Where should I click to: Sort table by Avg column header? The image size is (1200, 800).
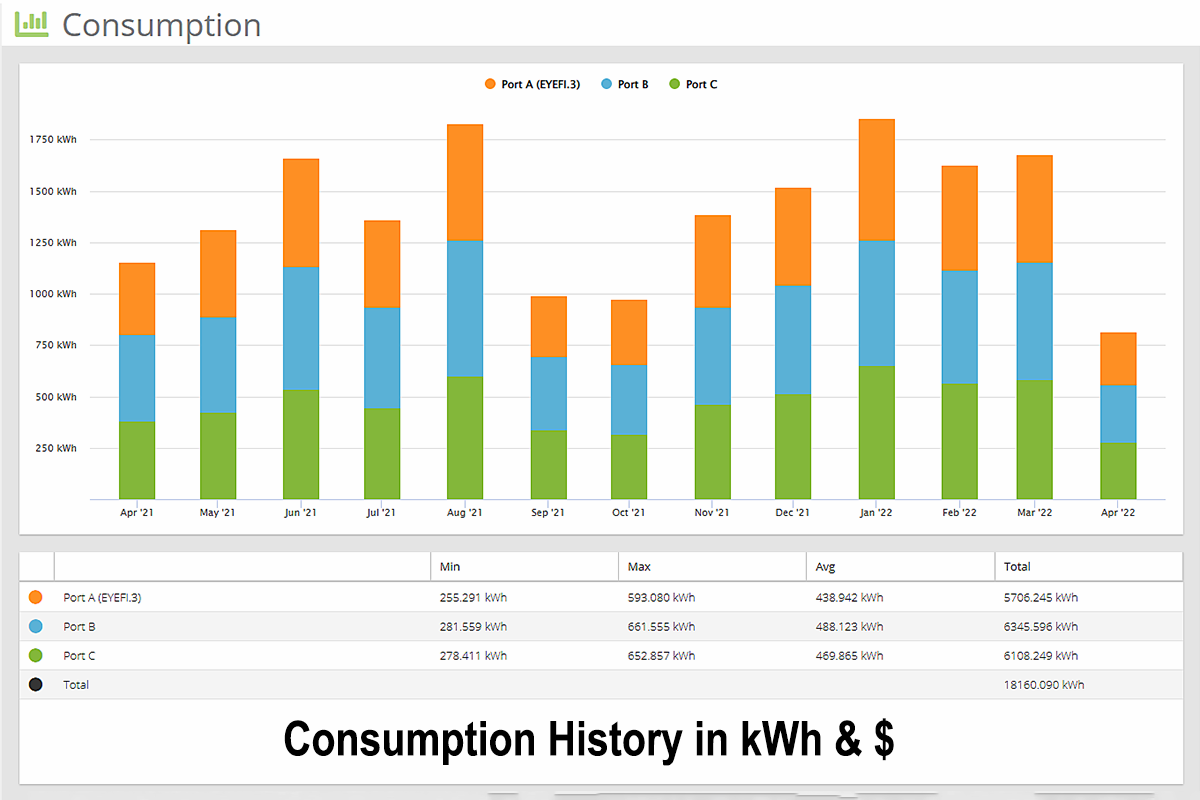pos(826,567)
